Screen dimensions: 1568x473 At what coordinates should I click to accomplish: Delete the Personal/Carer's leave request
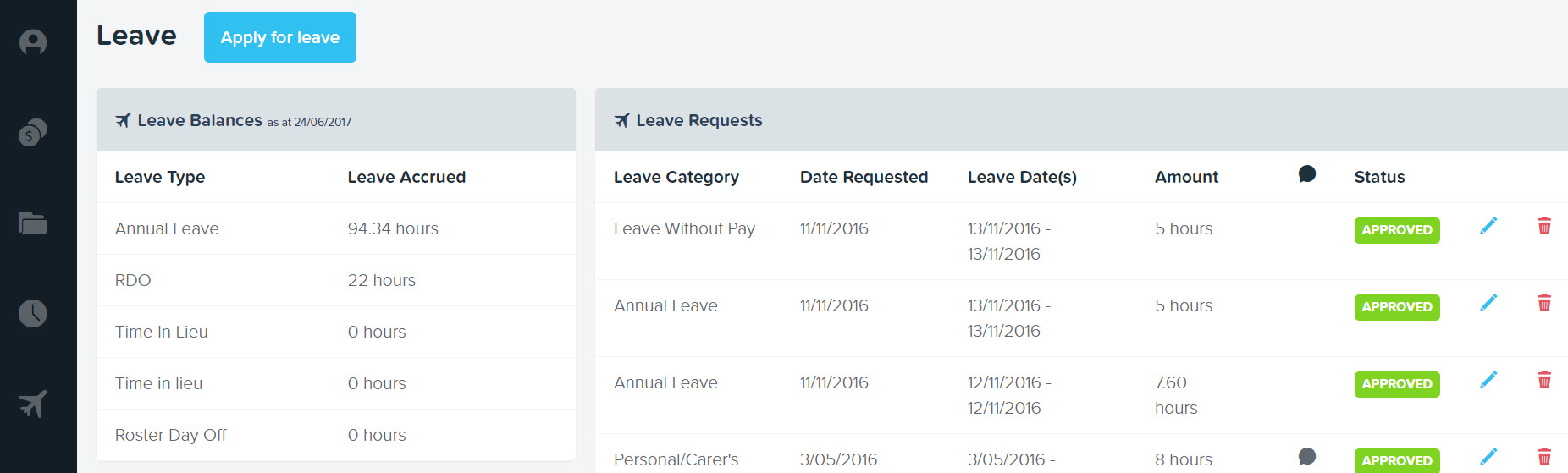(x=1544, y=457)
